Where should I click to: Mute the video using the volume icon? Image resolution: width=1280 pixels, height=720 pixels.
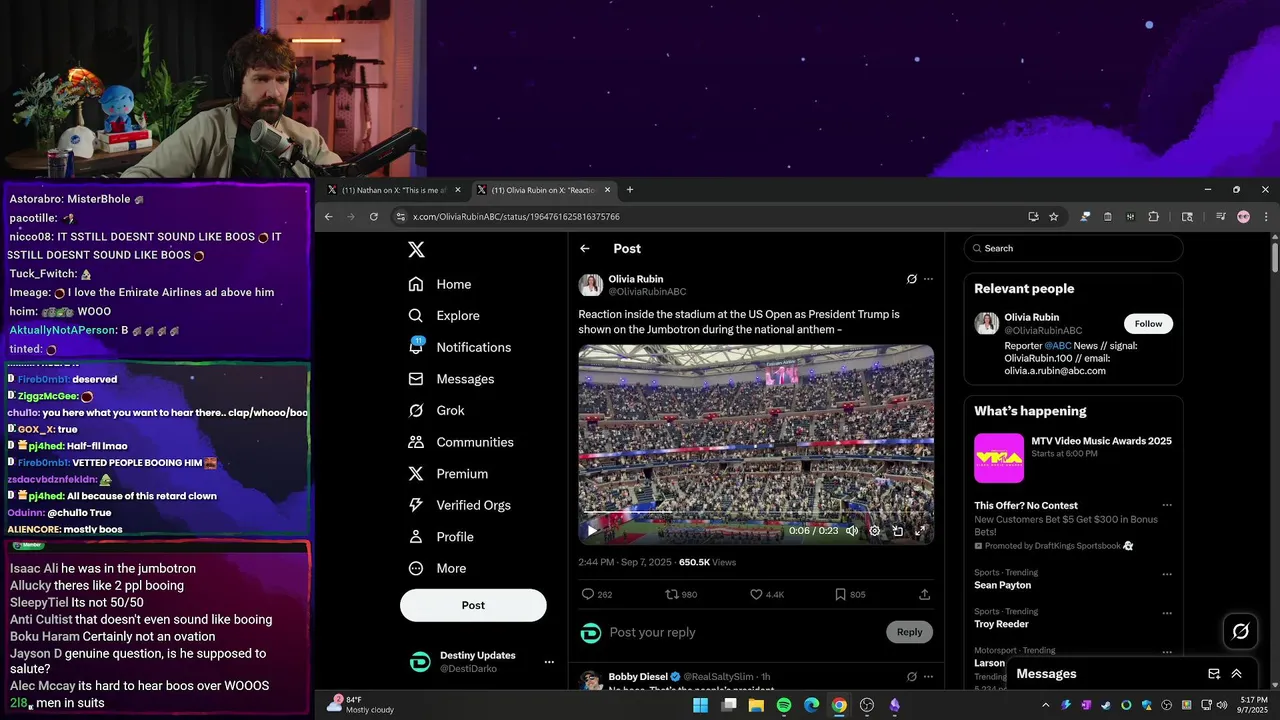[852, 531]
